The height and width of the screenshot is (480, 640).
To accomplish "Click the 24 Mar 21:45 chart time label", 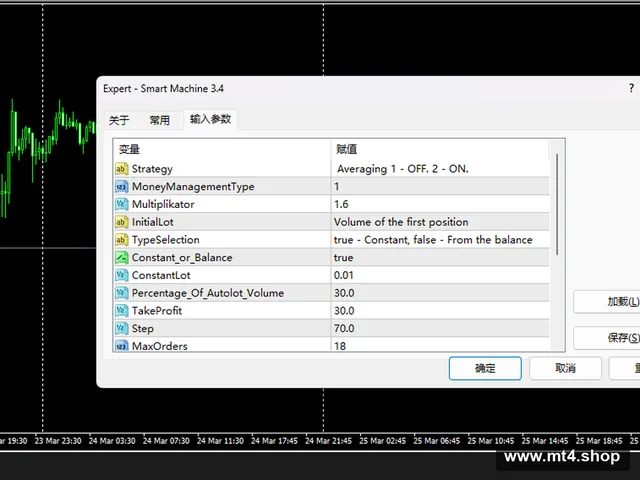I will 328,441.
